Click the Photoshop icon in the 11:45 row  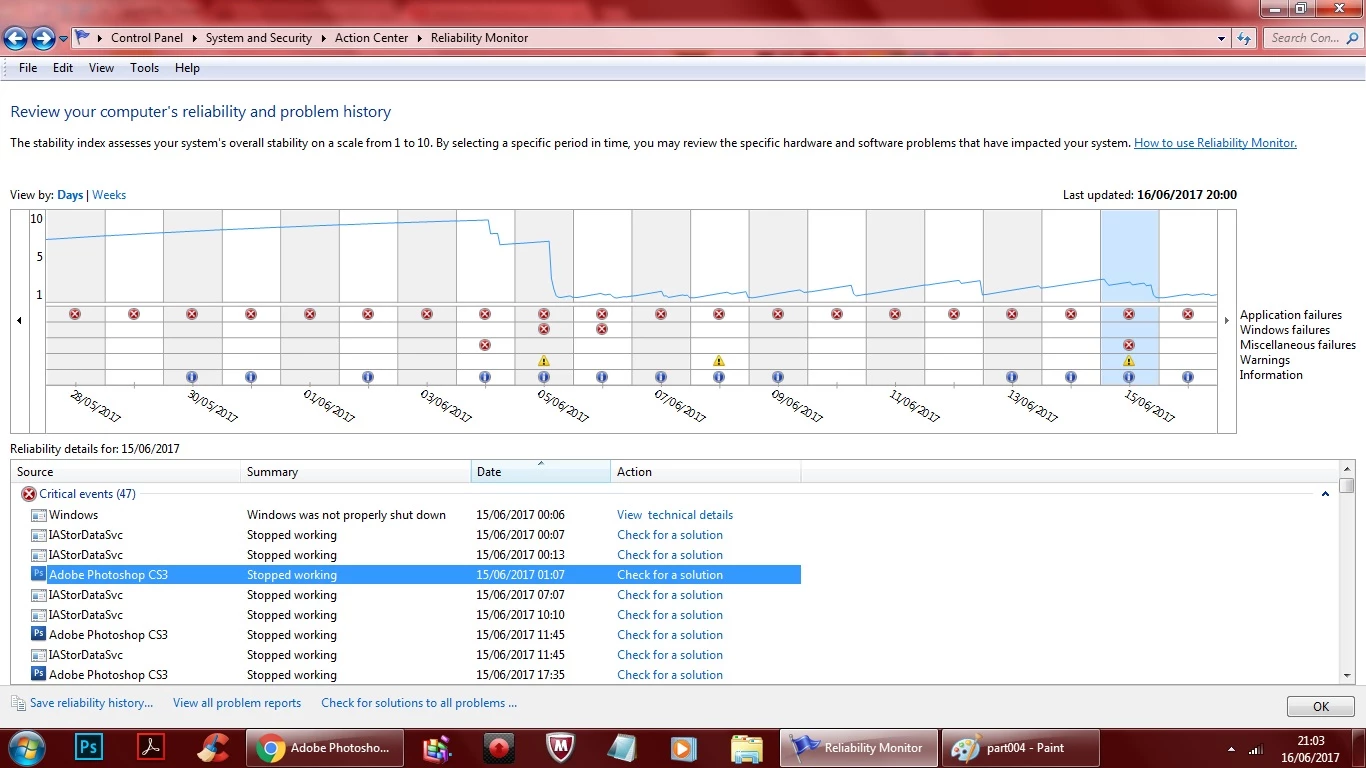tap(39, 635)
